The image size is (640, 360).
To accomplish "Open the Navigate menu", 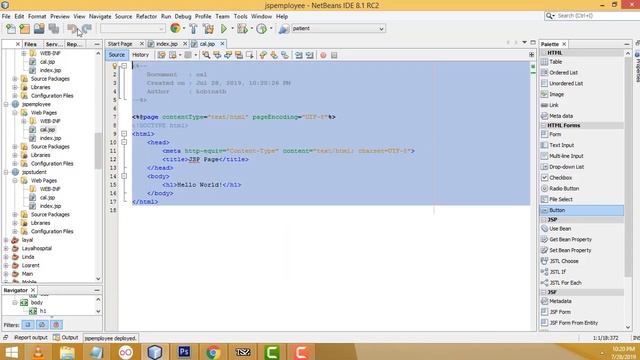I will (x=100, y=16).
